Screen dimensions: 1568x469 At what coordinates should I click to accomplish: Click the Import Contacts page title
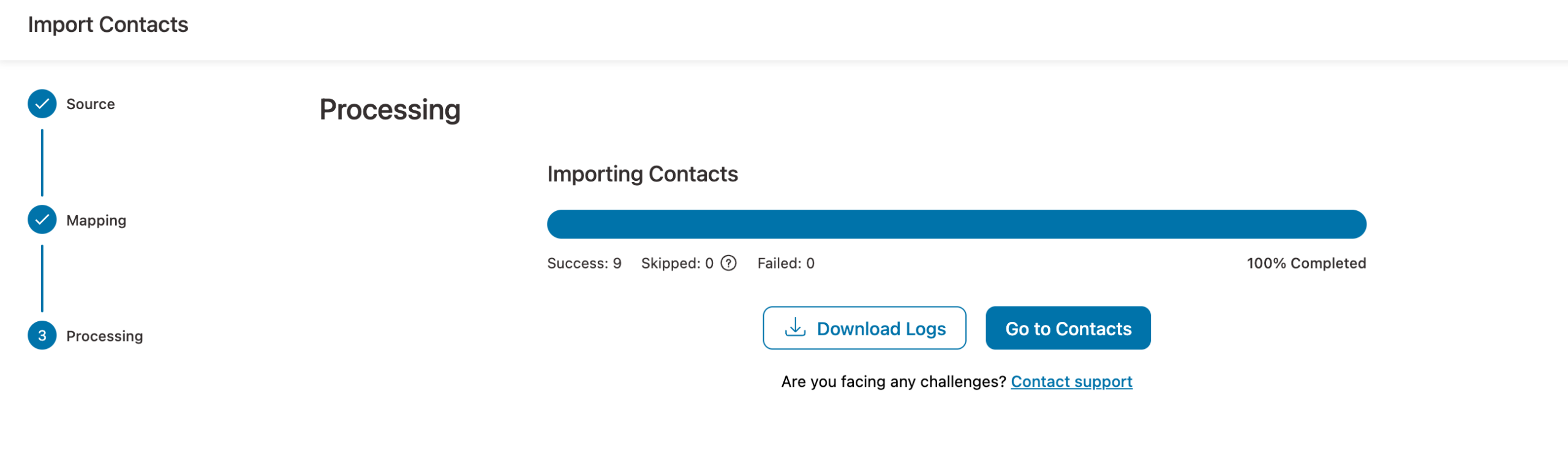(x=108, y=24)
